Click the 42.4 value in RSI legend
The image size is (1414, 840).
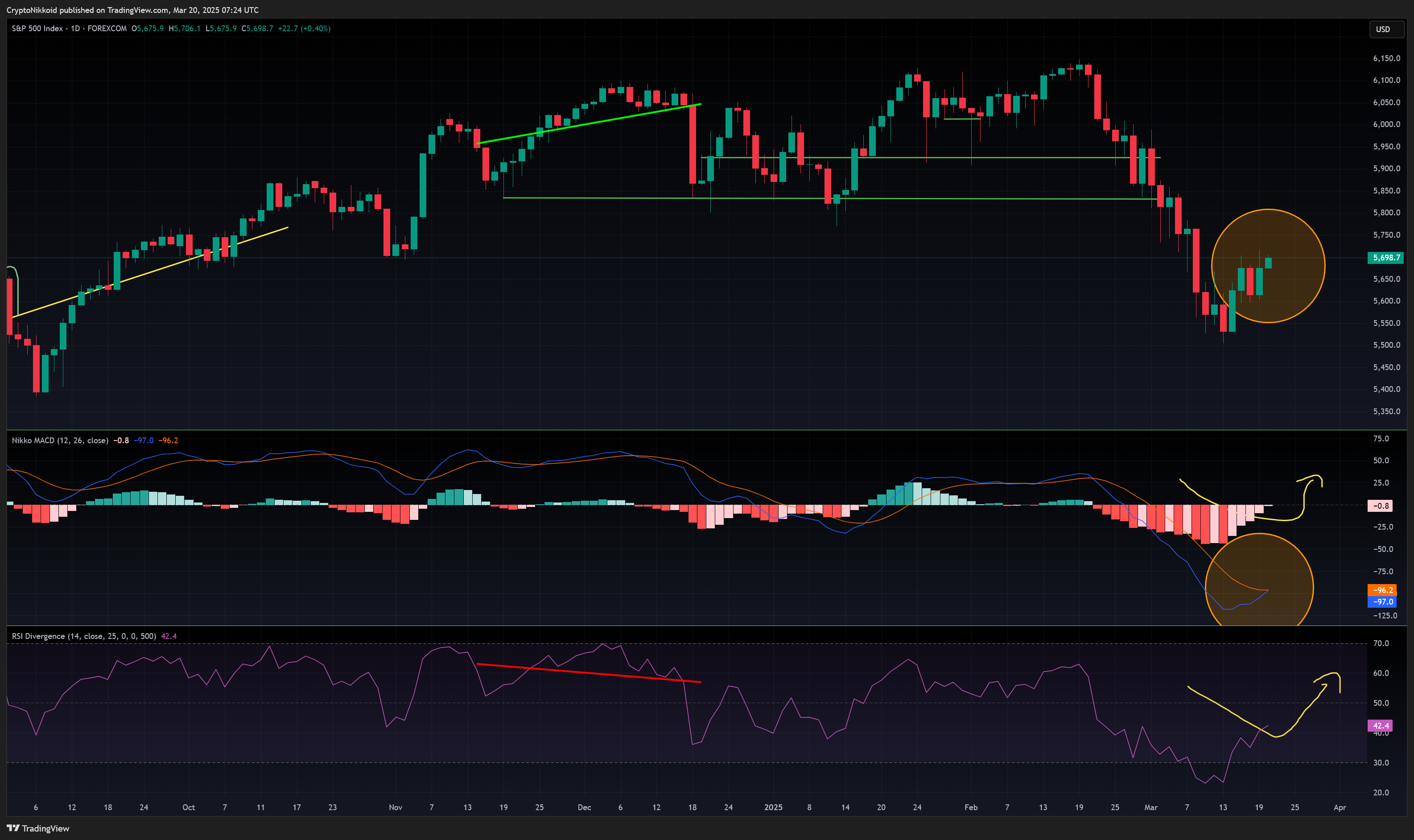[x=169, y=636]
